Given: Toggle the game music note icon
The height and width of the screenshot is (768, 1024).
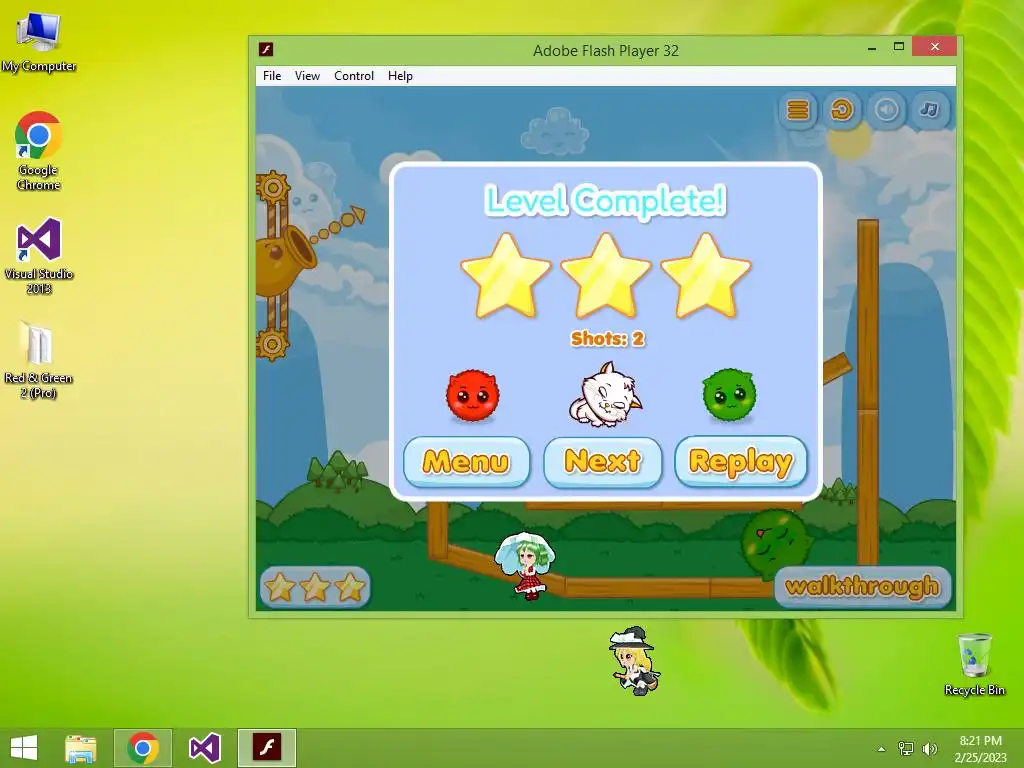Looking at the screenshot, I should point(930,110).
